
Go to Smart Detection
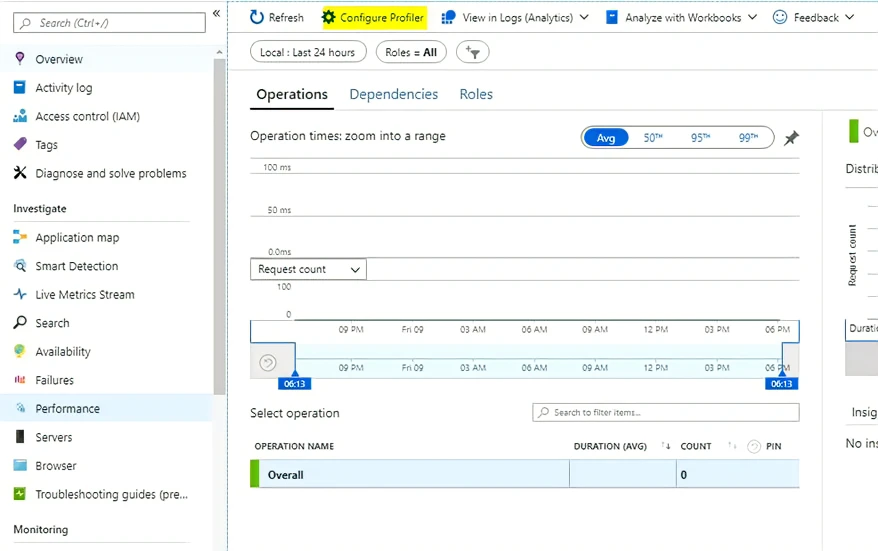click(x=76, y=266)
